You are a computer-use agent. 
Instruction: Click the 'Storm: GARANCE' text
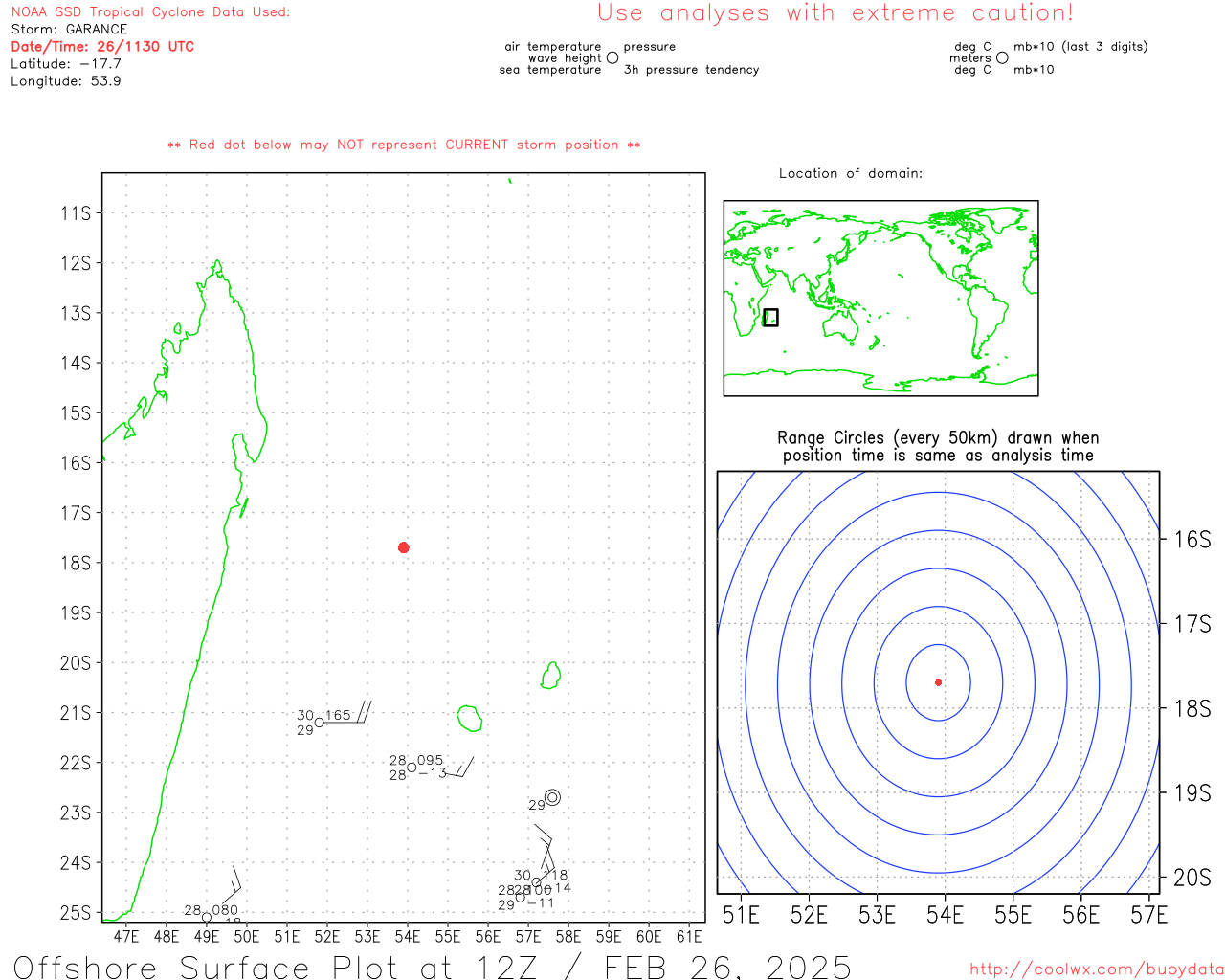69,30
